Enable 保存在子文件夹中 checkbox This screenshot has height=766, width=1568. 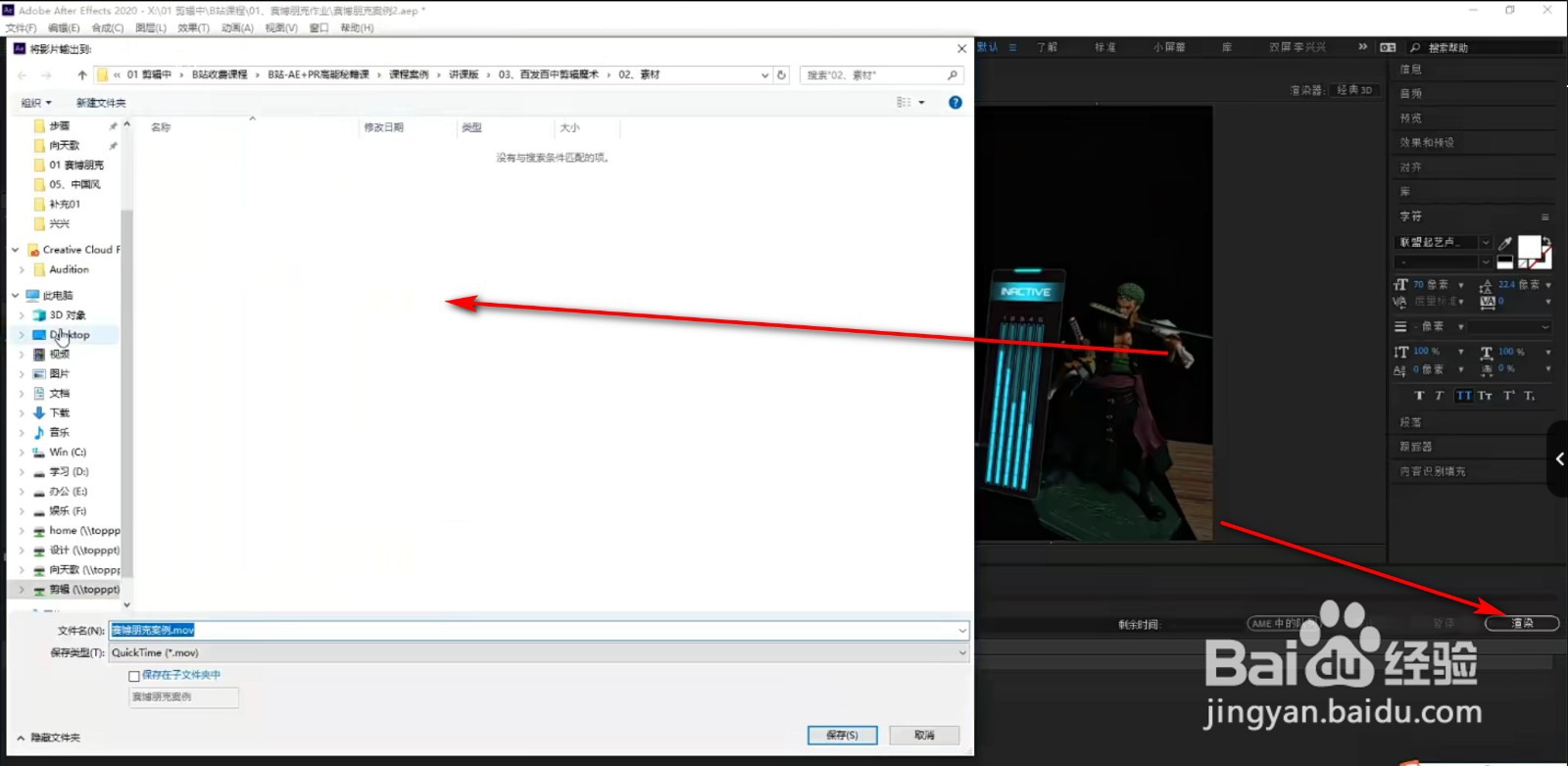point(134,676)
